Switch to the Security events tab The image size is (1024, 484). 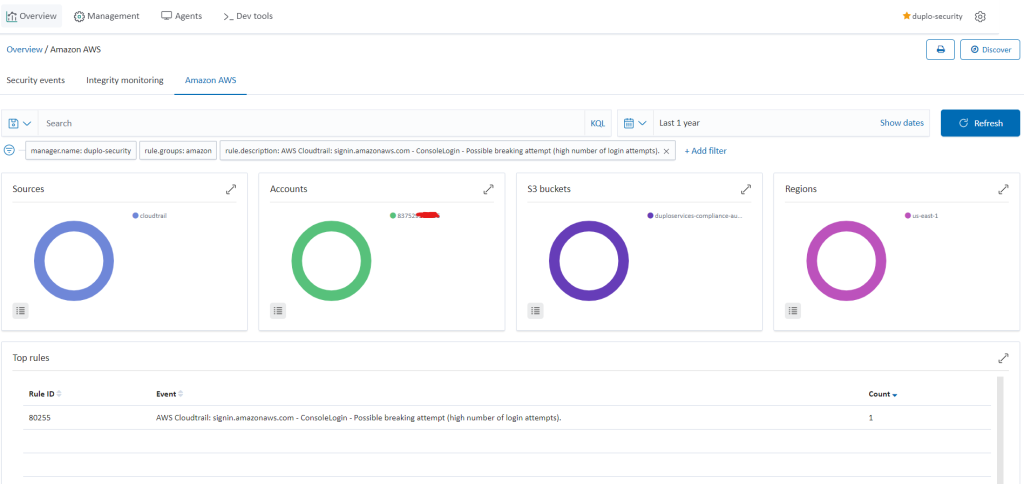pos(36,80)
